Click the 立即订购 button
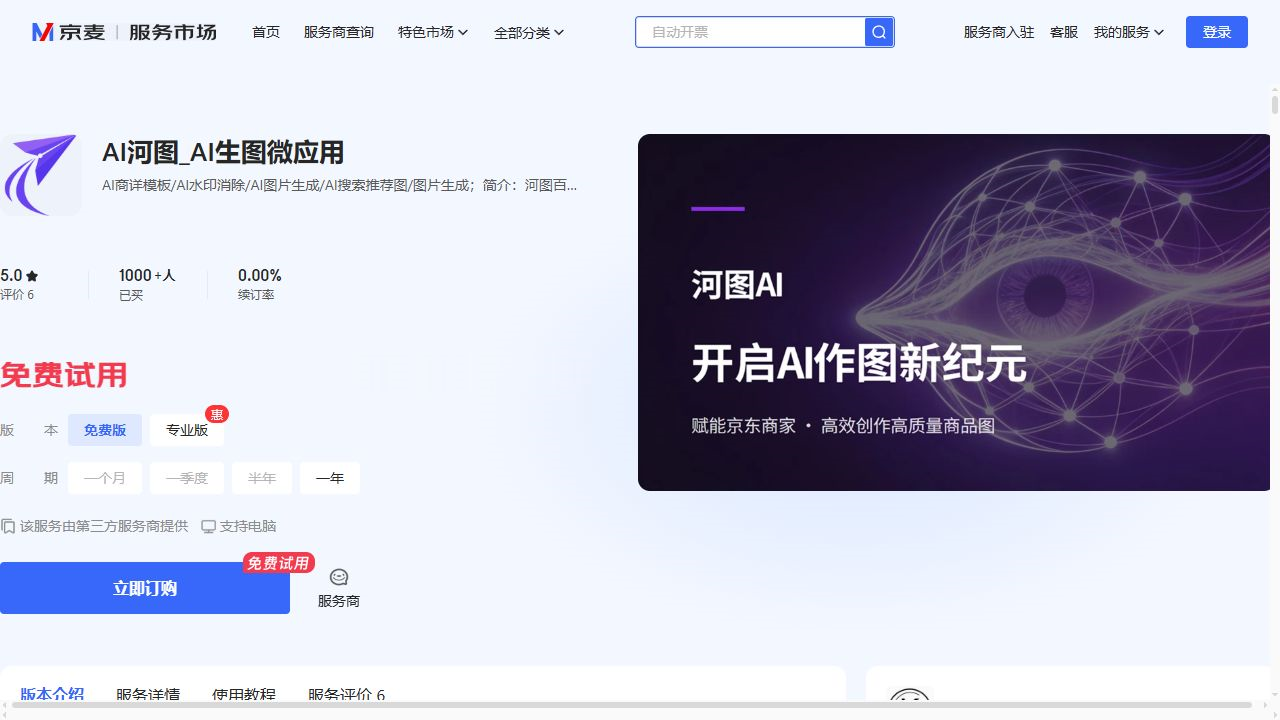Image resolution: width=1280 pixels, height=720 pixels. coord(145,588)
